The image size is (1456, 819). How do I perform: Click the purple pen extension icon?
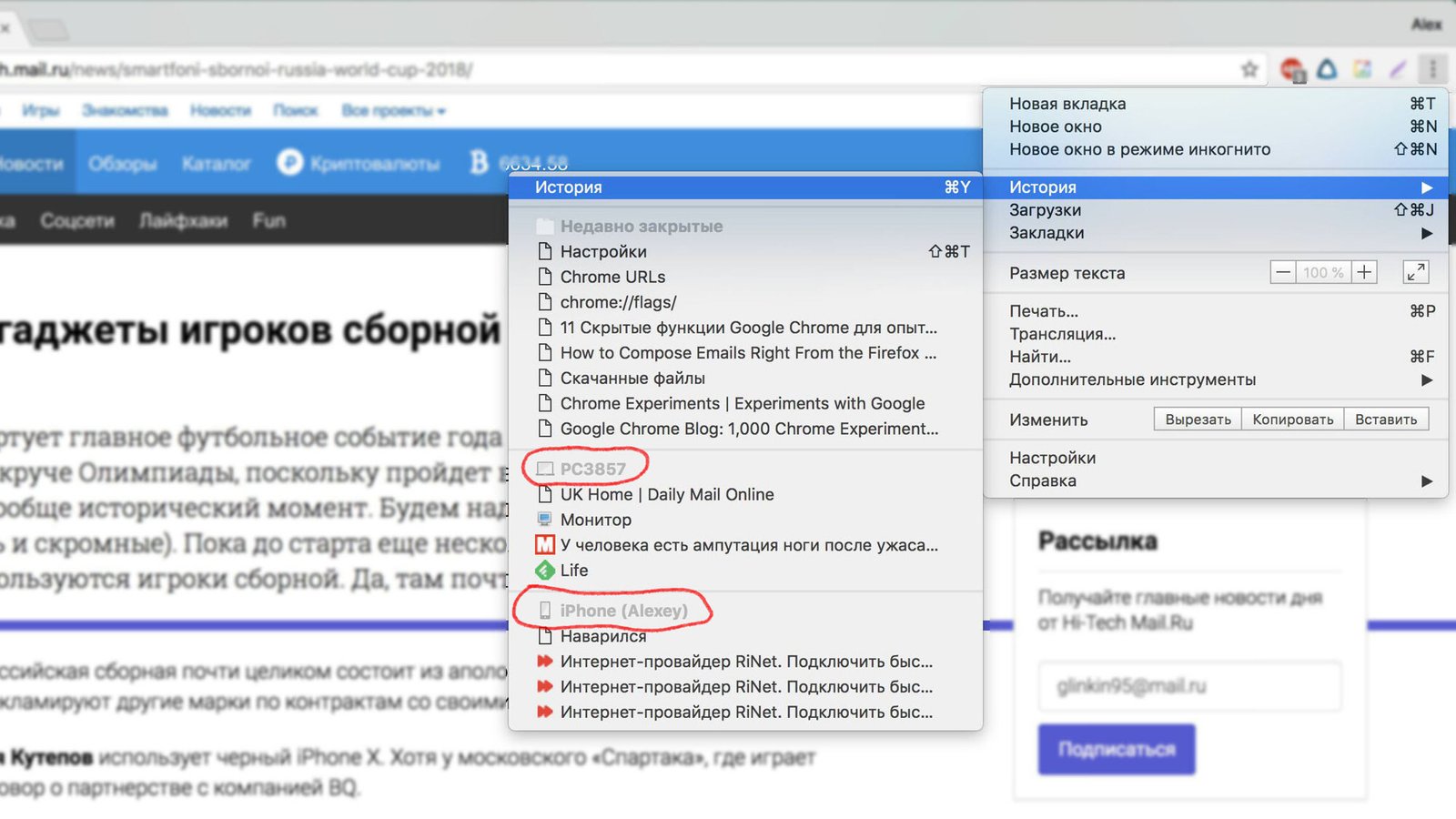(x=1397, y=69)
